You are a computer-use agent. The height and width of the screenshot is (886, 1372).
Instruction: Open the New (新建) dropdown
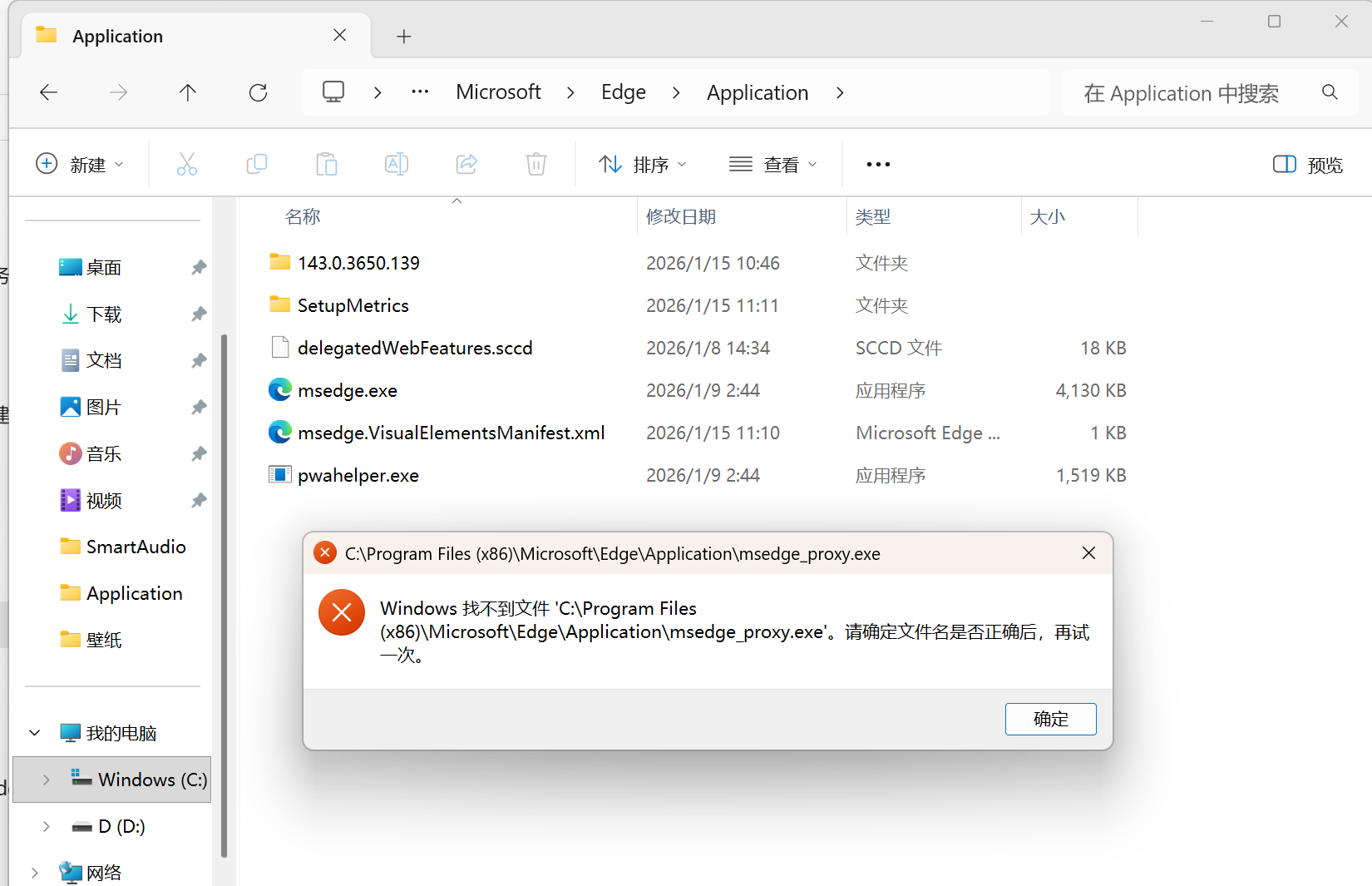pyautogui.click(x=80, y=165)
